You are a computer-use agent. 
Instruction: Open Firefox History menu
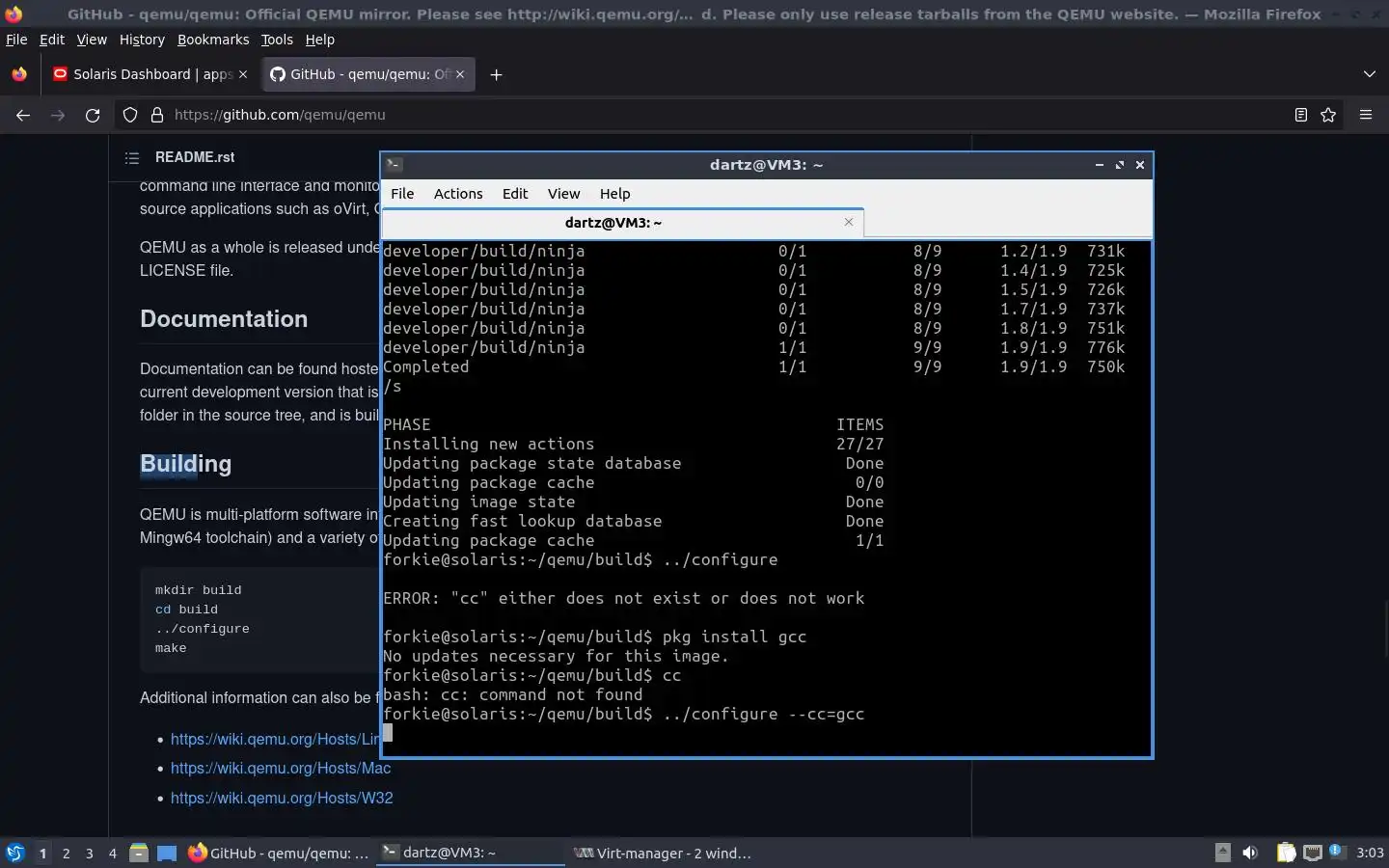[x=142, y=40]
